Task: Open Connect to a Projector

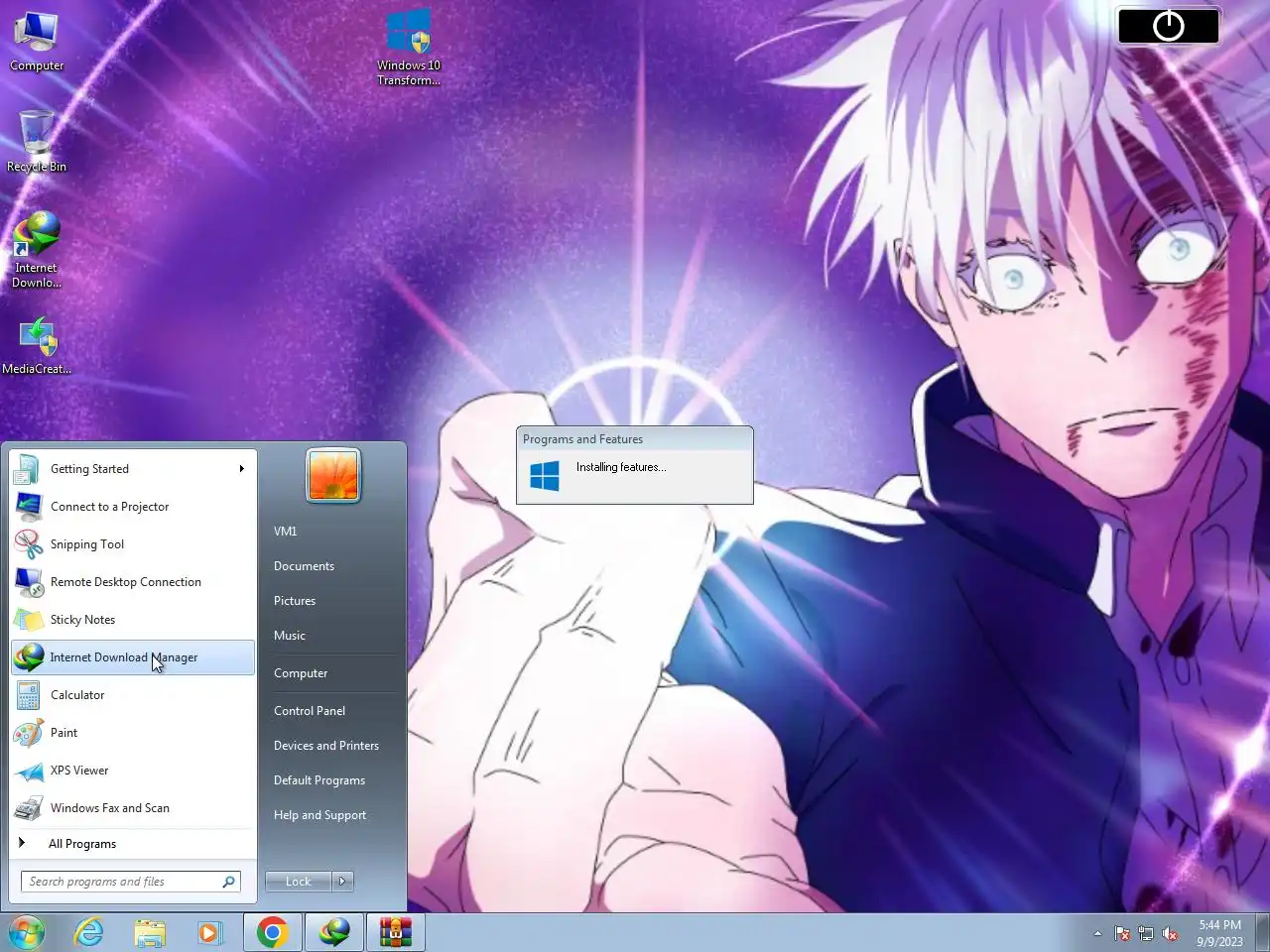Action: point(132,507)
